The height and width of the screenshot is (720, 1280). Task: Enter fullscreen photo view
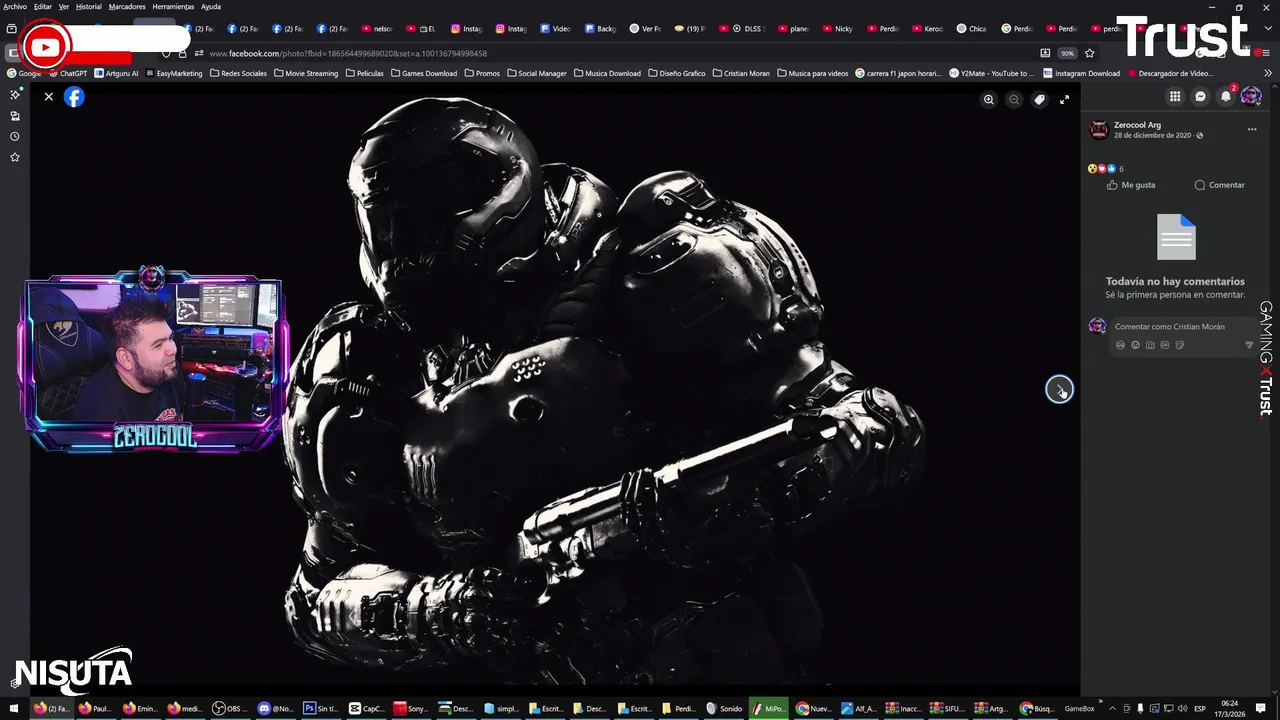point(1064,99)
